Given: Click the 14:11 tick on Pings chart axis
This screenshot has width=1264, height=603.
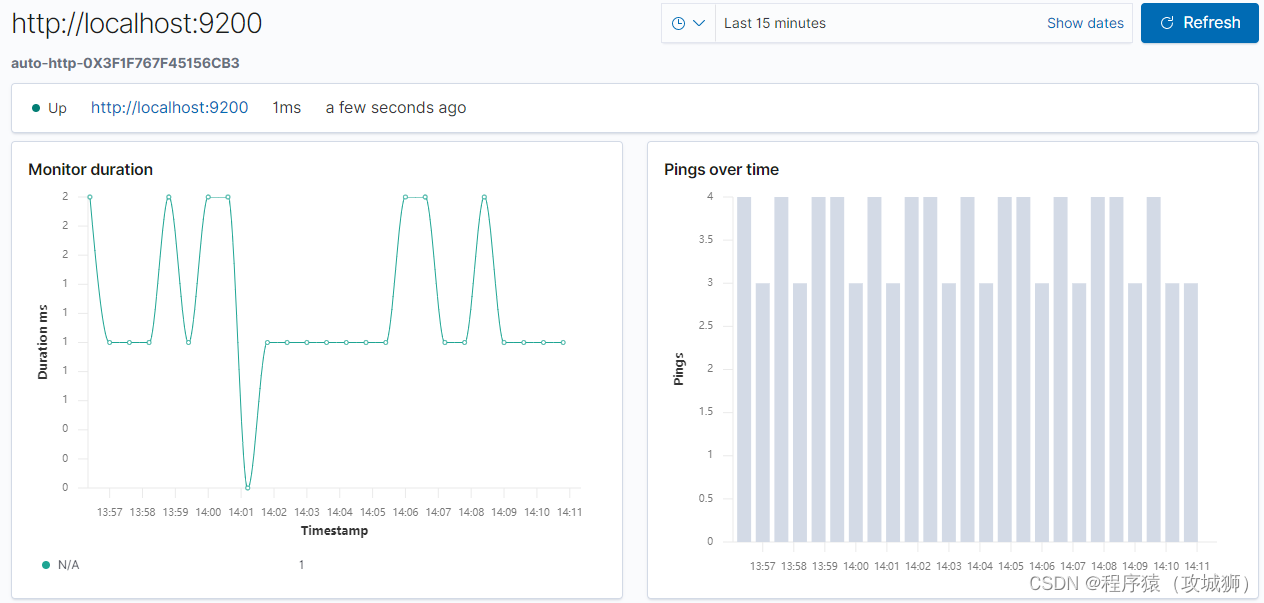Looking at the screenshot, I should (1197, 566).
